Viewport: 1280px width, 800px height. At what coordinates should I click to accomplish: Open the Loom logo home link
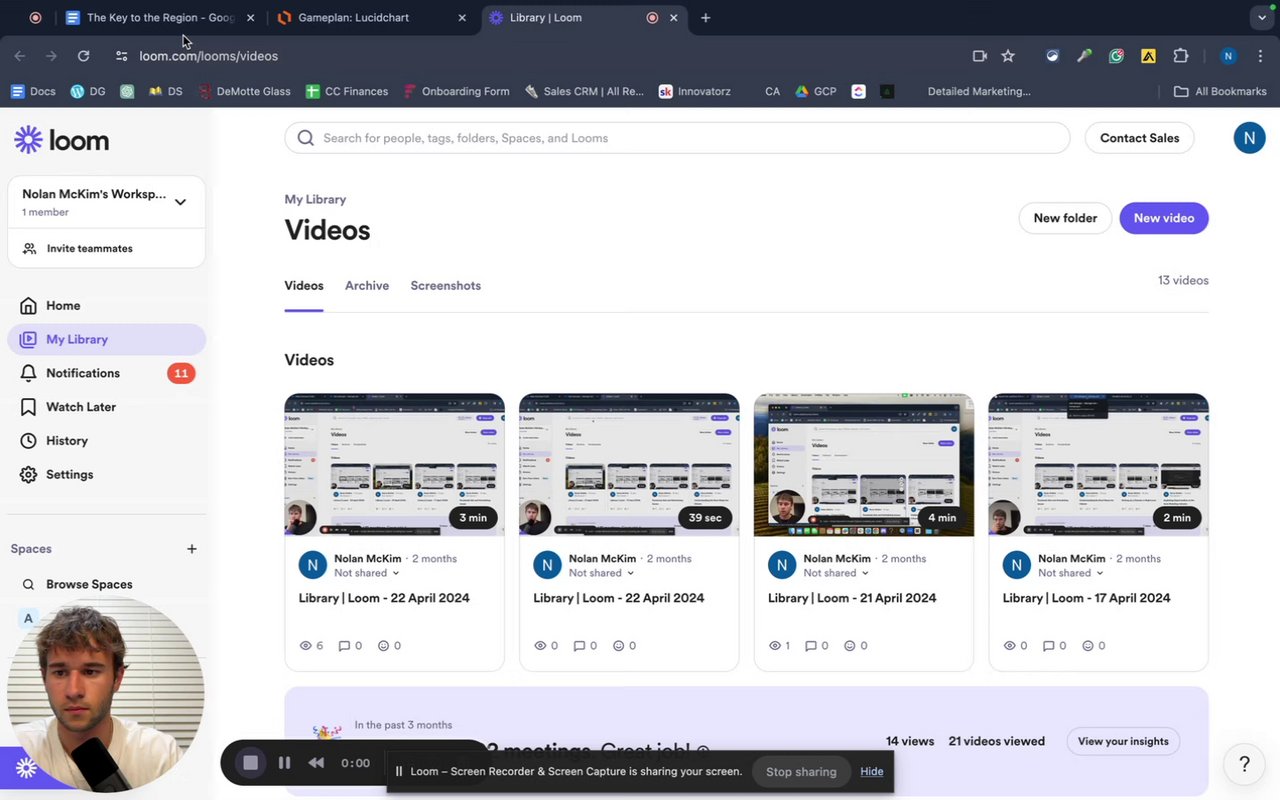62,140
